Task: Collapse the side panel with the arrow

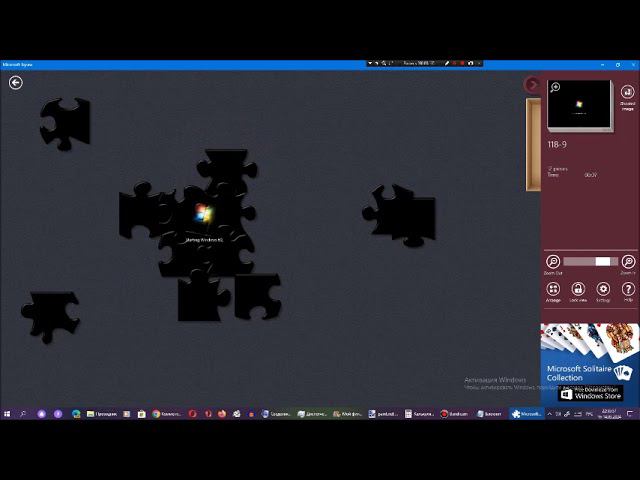Action: pos(532,84)
